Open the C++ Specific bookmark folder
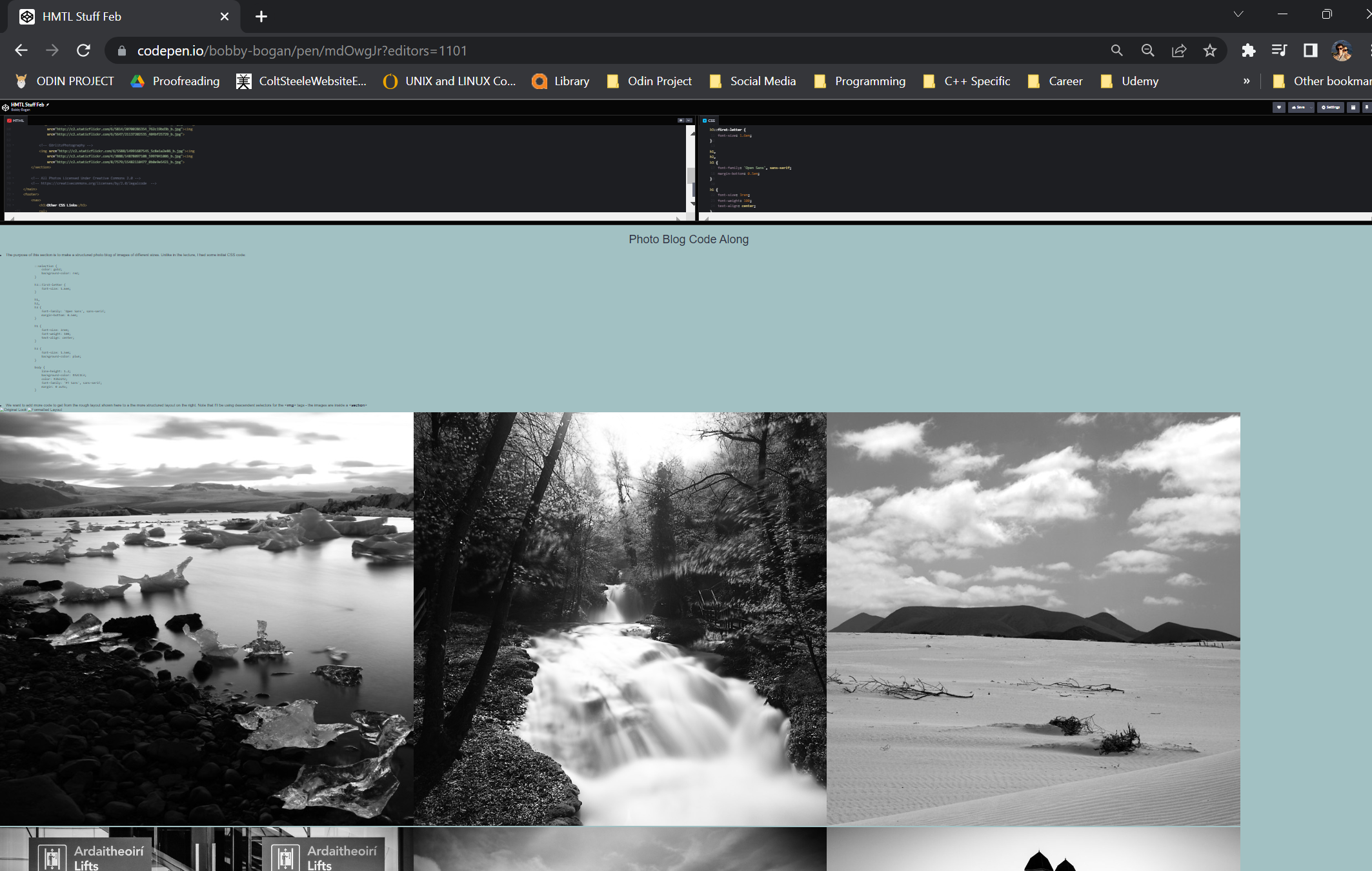Image resolution: width=1372 pixels, height=871 pixels. 967,81
